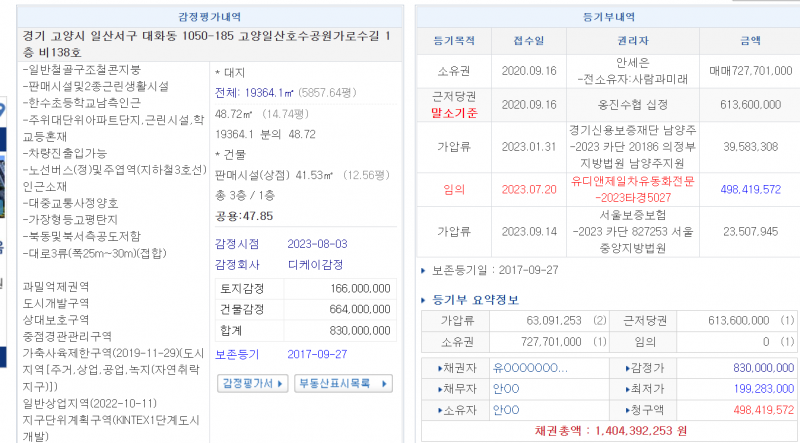
Task: Click the 말소기준 red label
Action: [454, 113]
